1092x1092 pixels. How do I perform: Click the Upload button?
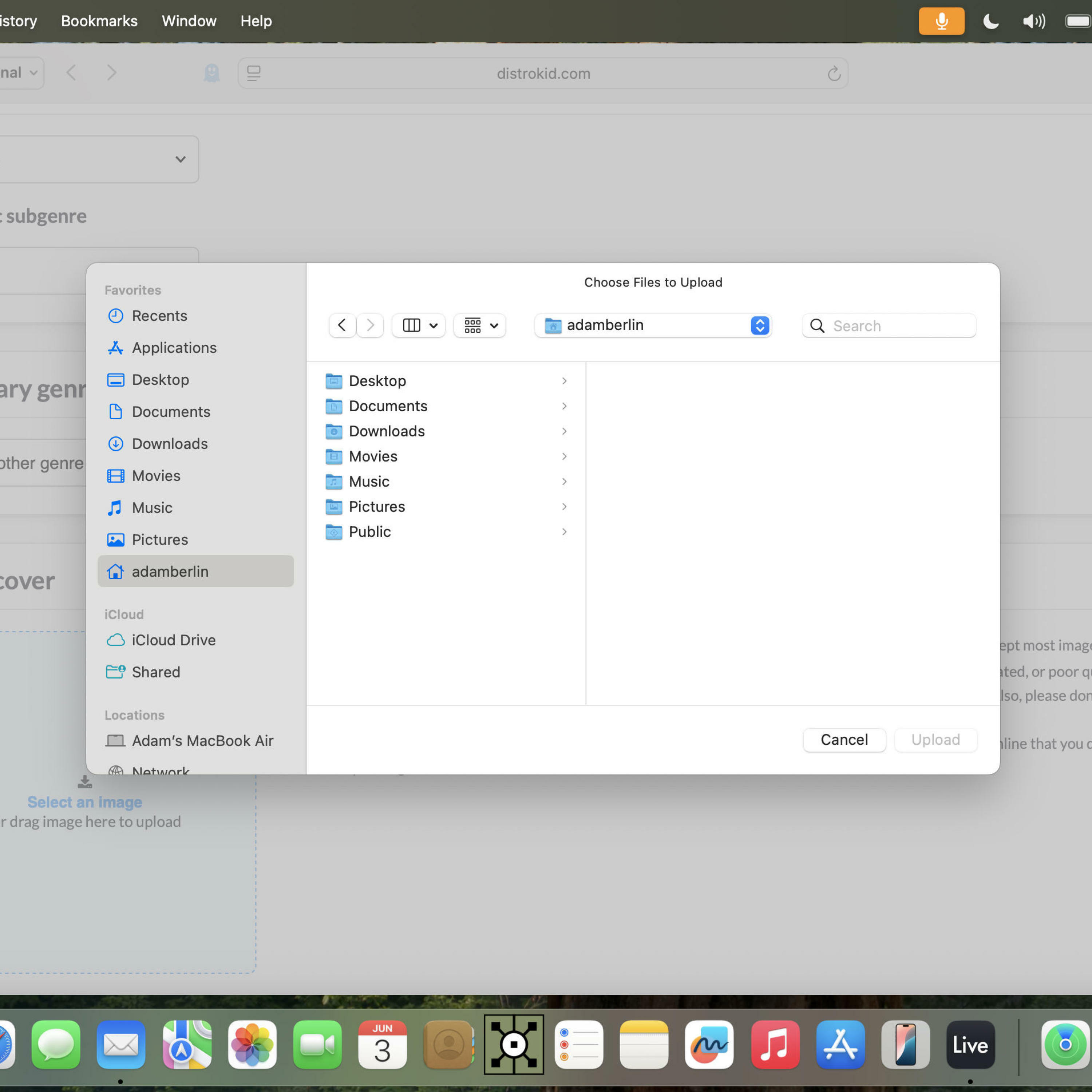[x=935, y=739]
